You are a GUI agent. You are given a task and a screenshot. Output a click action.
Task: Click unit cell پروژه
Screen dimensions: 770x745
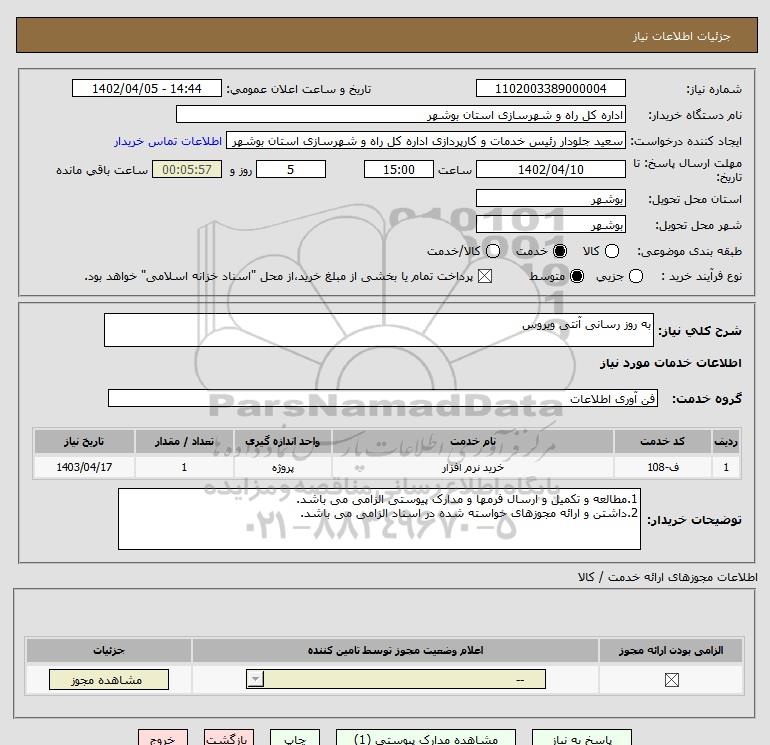[282, 467]
